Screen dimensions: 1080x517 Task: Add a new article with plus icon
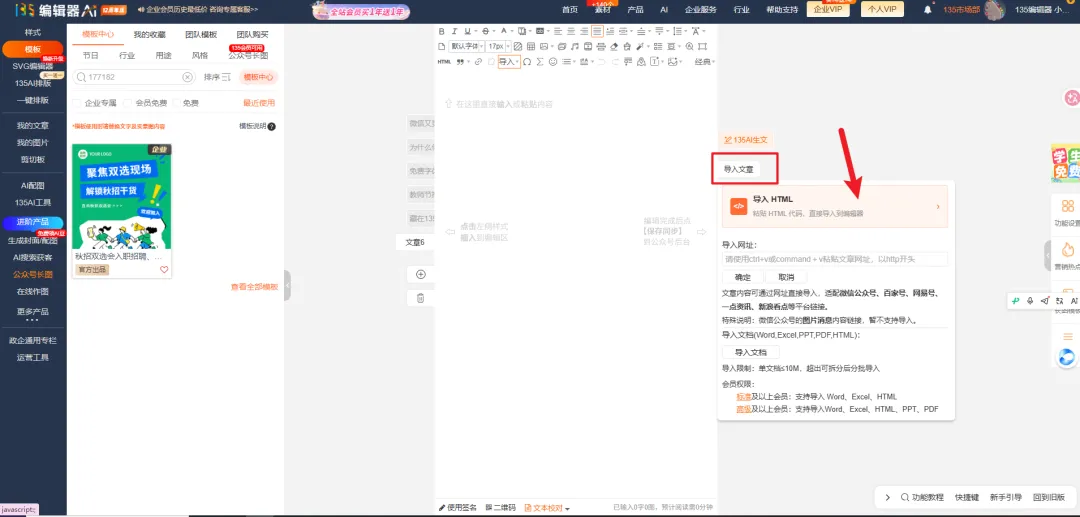tap(421, 274)
